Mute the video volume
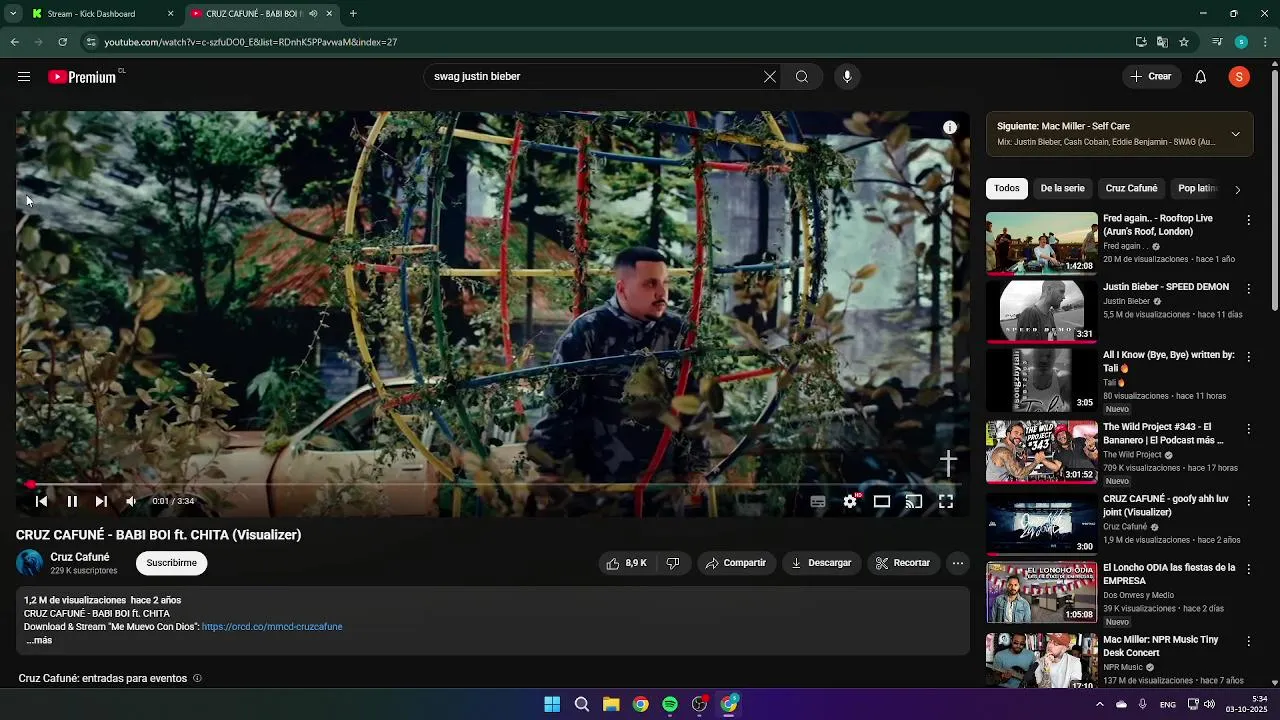The height and width of the screenshot is (720, 1280). pyautogui.click(x=130, y=501)
